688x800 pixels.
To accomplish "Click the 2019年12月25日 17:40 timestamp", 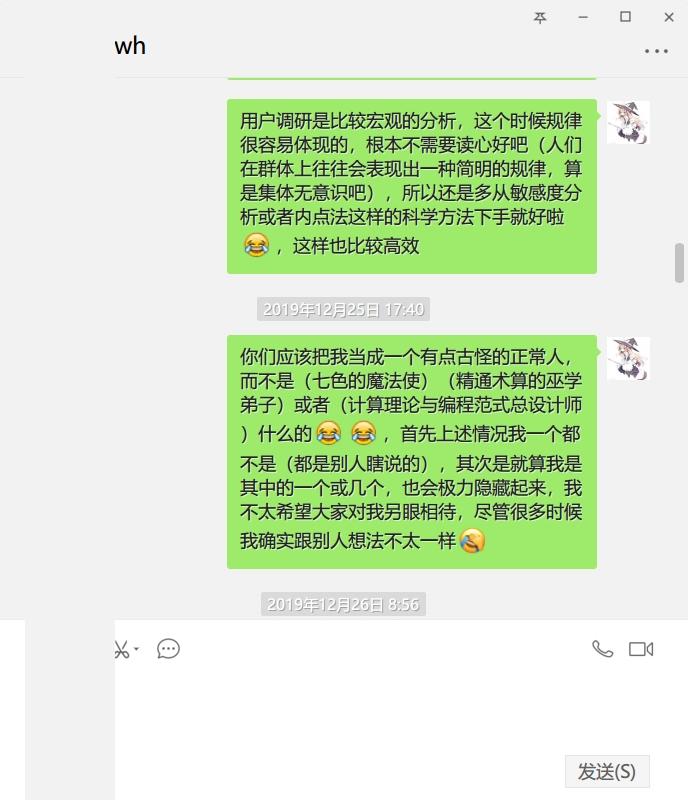I will (x=343, y=309).
